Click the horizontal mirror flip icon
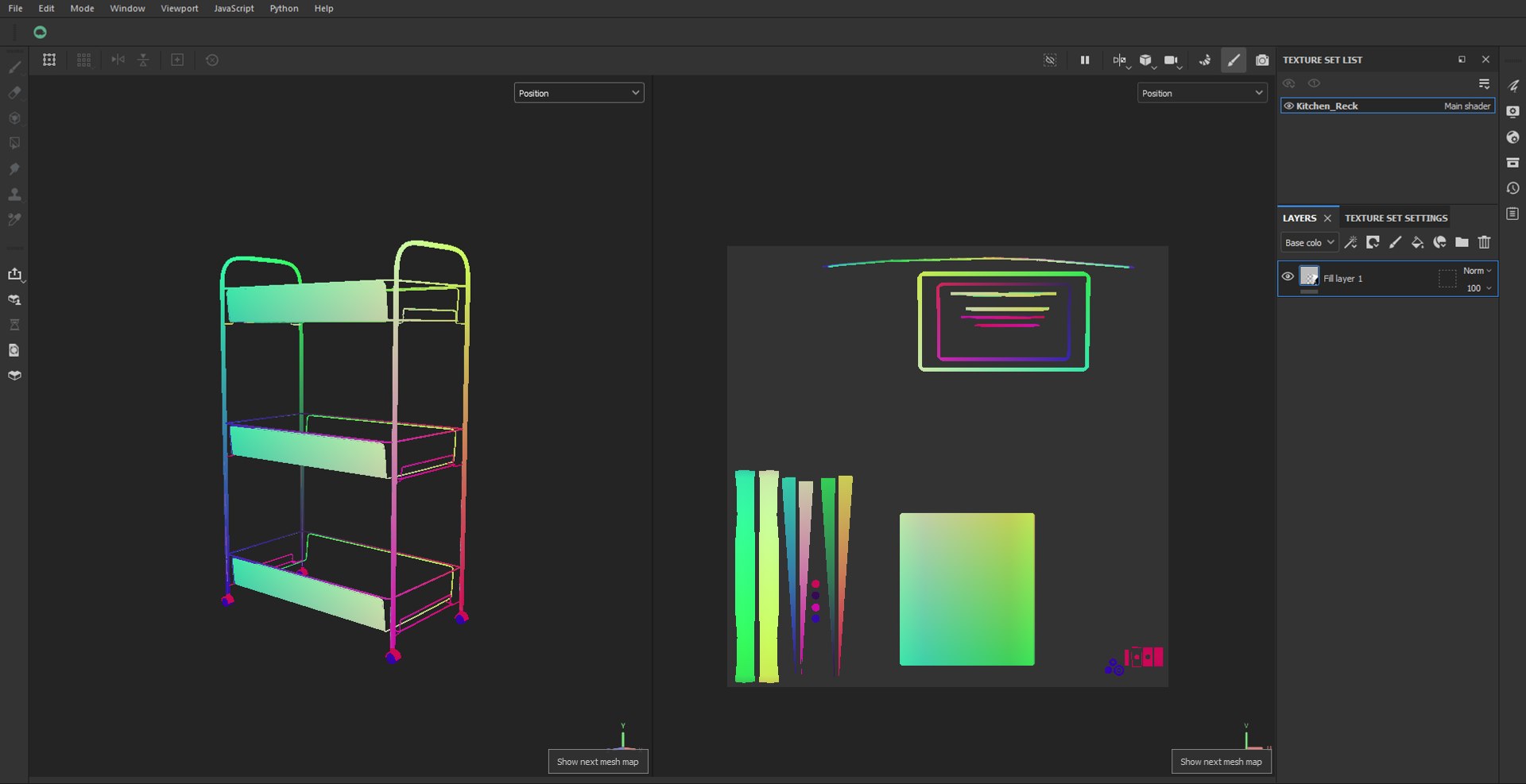 tap(118, 60)
